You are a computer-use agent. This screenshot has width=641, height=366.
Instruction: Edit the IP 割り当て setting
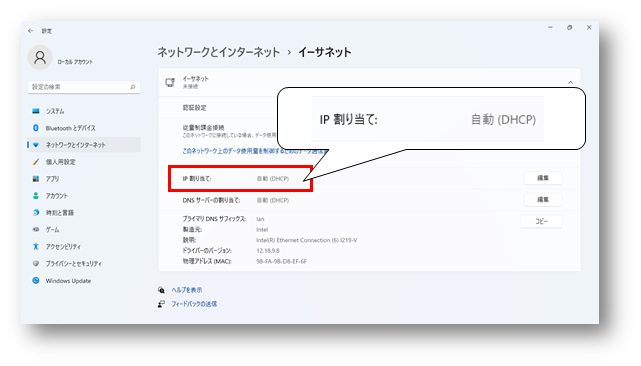pos(543,178)
